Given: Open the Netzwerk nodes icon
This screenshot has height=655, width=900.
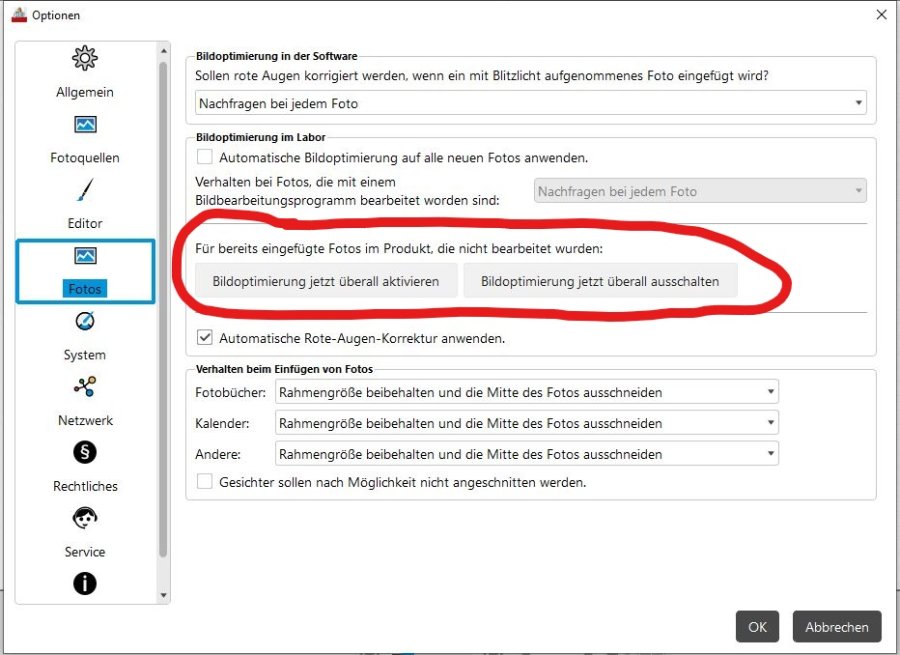Looking at the screenshot, I should 85,387.
